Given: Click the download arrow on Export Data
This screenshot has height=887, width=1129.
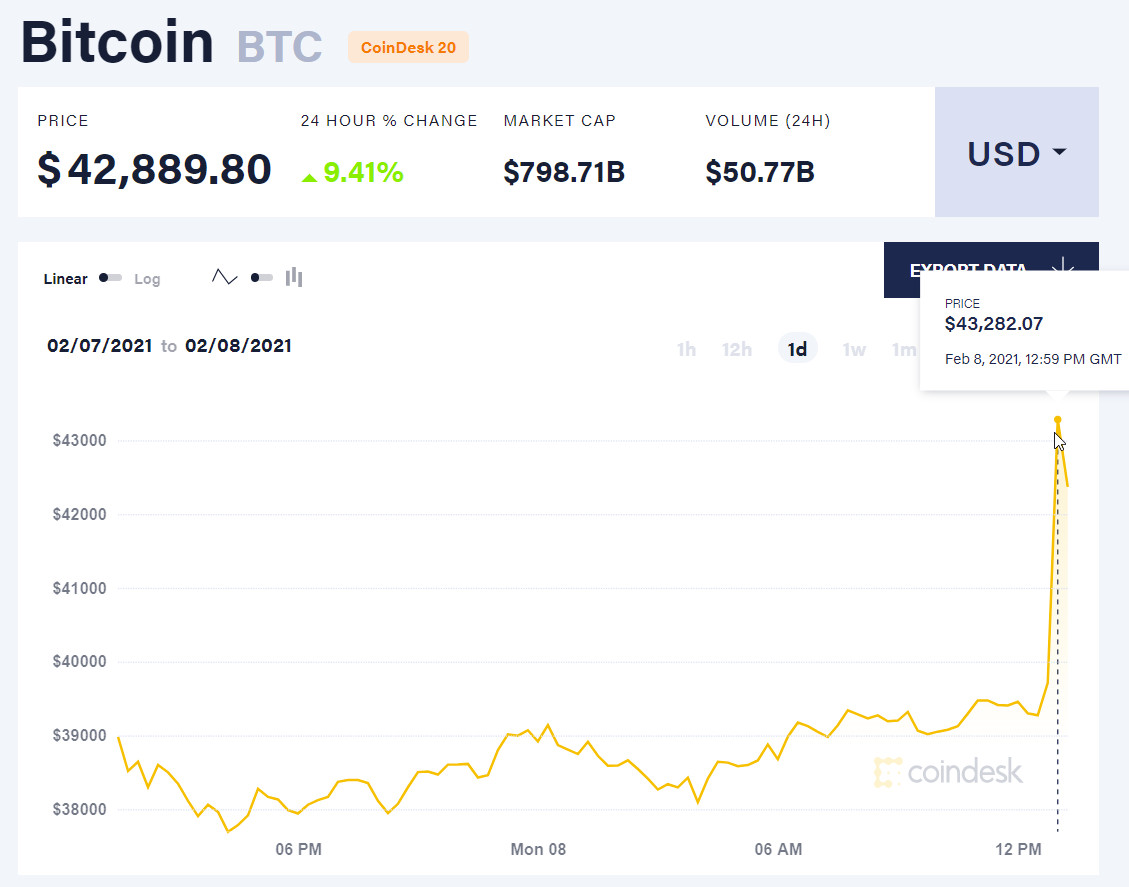Looking at the screenshot, I should [x=1062, y=268].
